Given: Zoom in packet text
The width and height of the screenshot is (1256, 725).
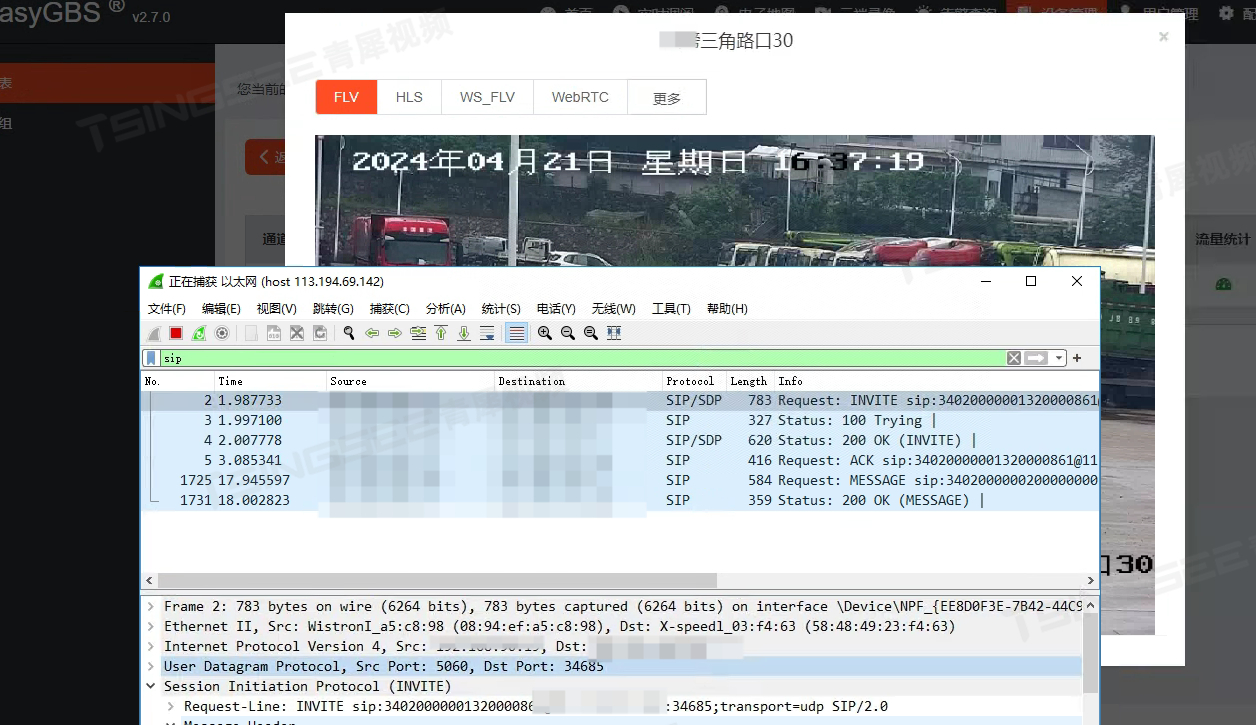Looking at the screenshot, I should click(x=545, y=333).
